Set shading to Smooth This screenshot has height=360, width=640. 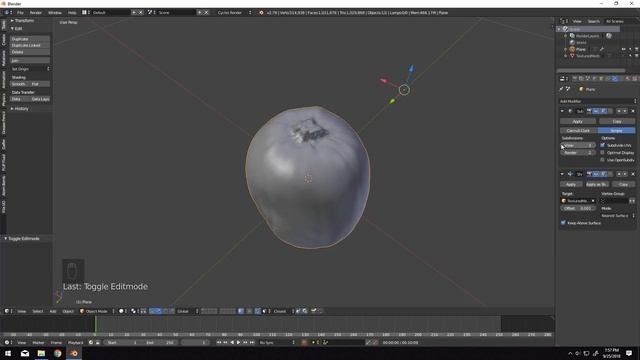click(19, 84)
